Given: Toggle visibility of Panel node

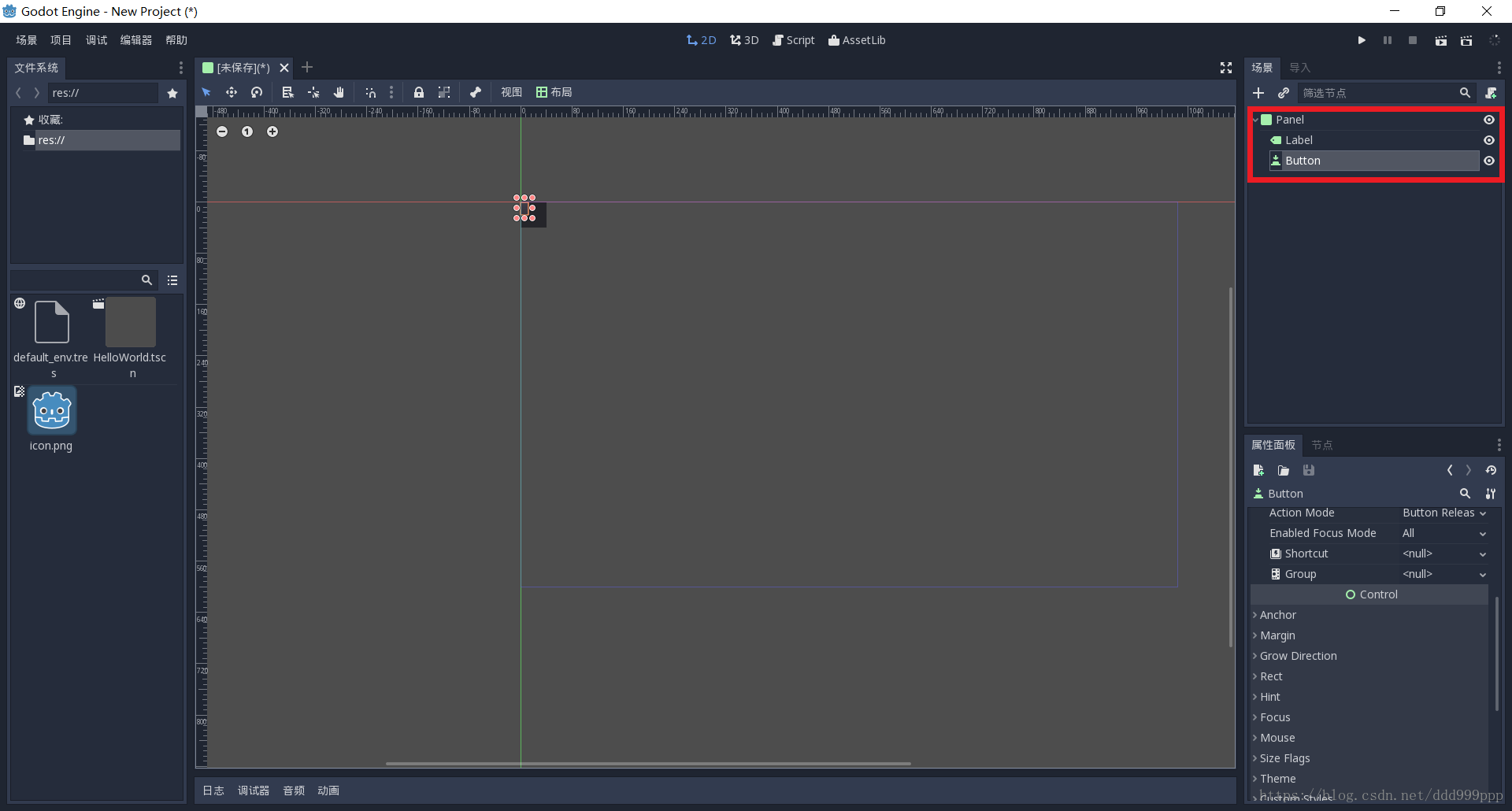Looking at the screenshot, I should point(1489,120).
